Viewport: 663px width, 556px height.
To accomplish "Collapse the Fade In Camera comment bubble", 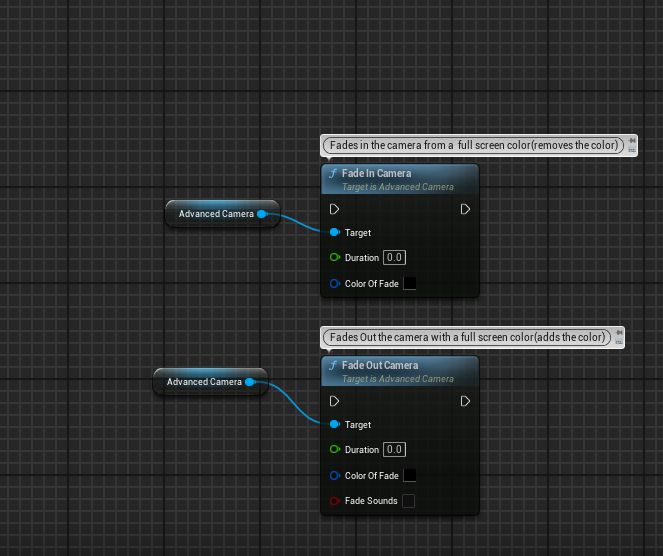I will pyautogui.click(x=633, y=150).
